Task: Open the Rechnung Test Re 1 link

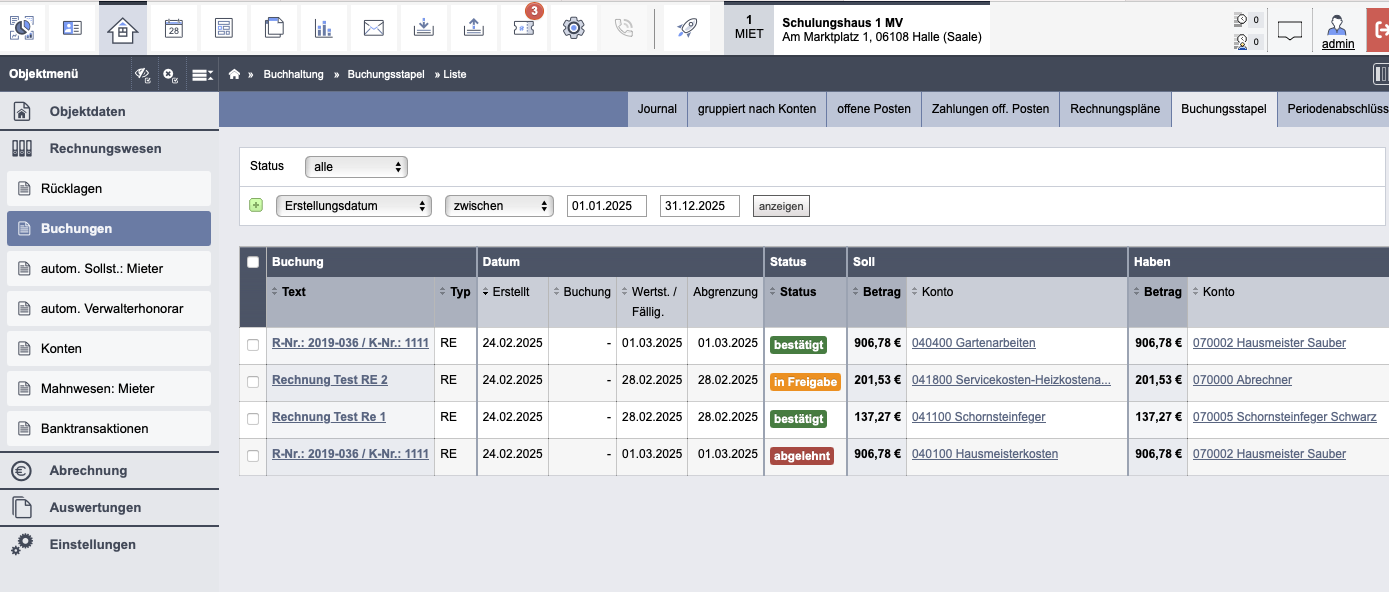Action: coord(329,417)
